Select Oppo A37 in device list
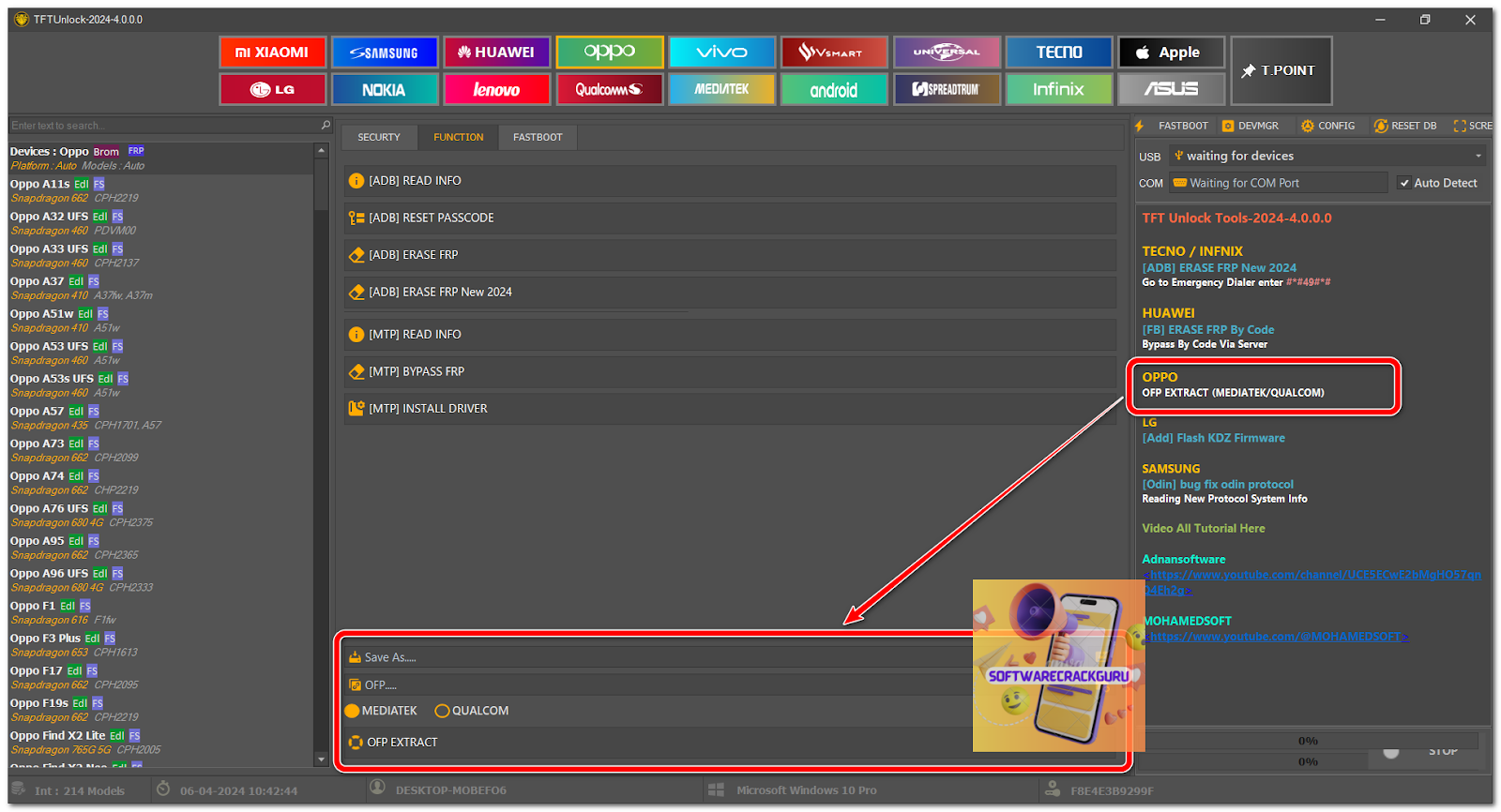 (x=161, y=288)
